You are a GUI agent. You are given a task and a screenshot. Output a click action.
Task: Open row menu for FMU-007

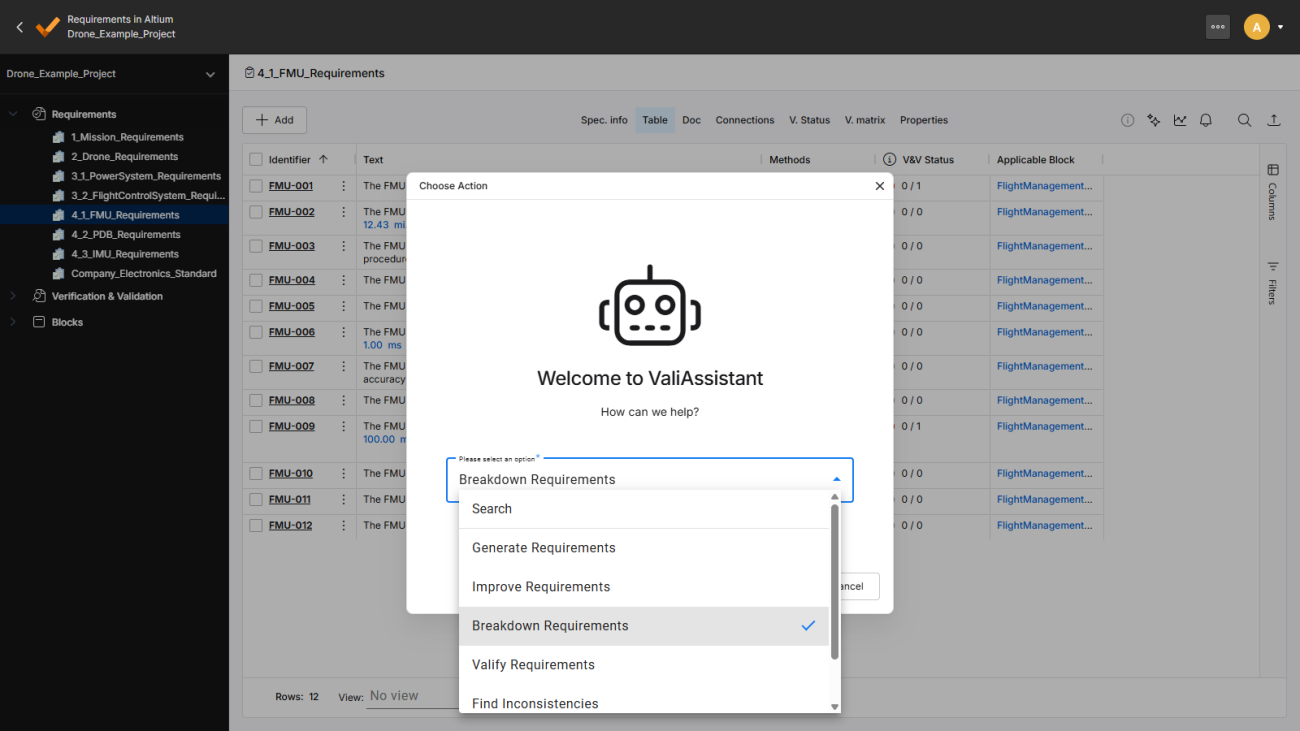tap(344, 366)
